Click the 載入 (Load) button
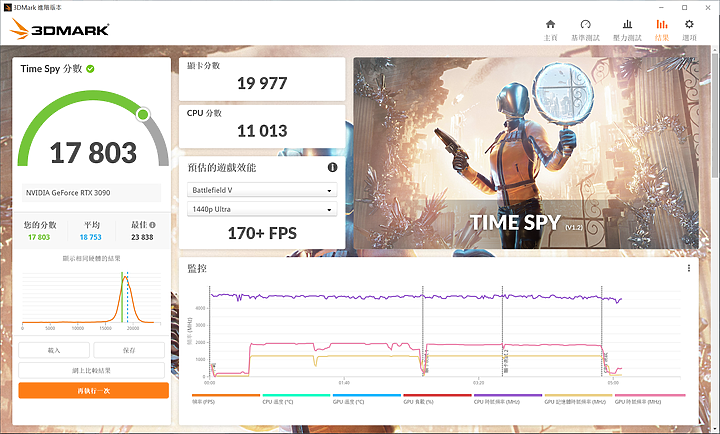Image resolution: width=720 pixels, height=434 pixels. click(54, 350)
